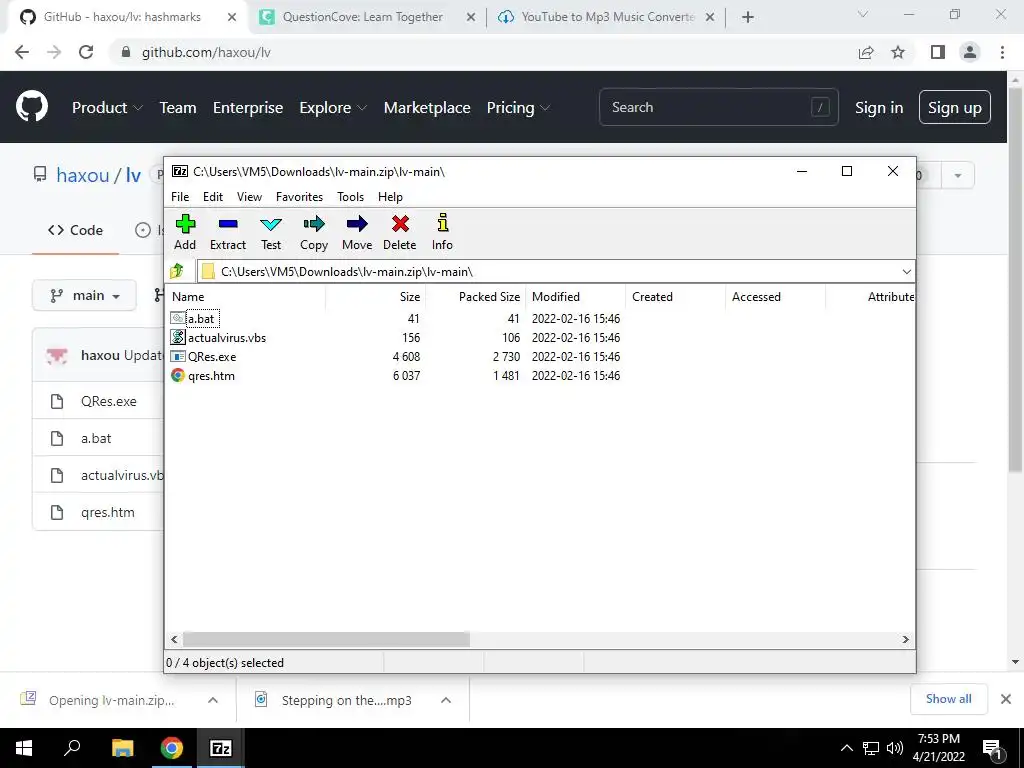Open the Team link on GitHub
The height and width of the screenshot is (768, 1024).
(178, 108)
